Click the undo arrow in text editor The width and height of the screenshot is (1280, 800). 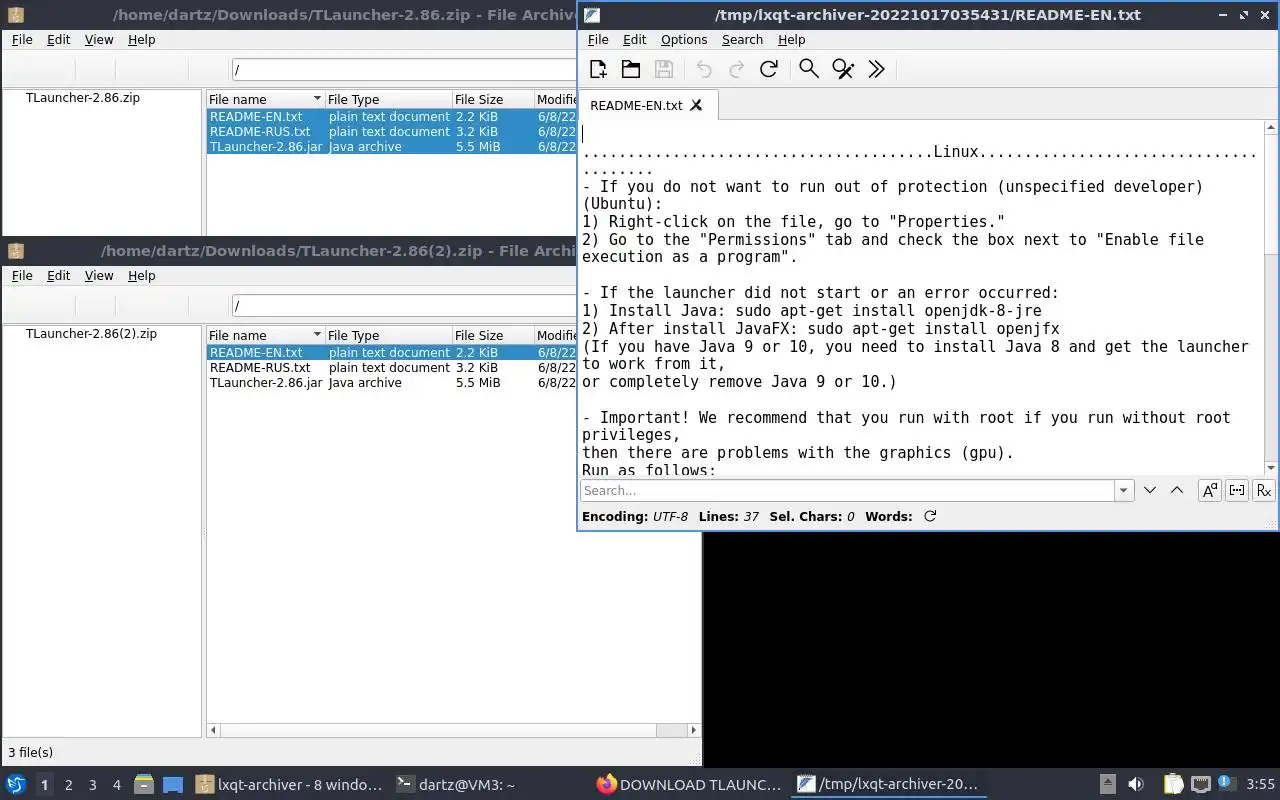tap(704, 69)
